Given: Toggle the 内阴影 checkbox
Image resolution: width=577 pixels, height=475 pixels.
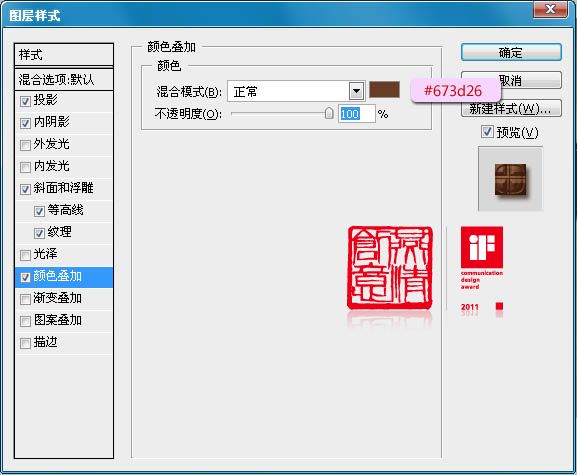Looking at the screenshot, I should coord(25,123).
